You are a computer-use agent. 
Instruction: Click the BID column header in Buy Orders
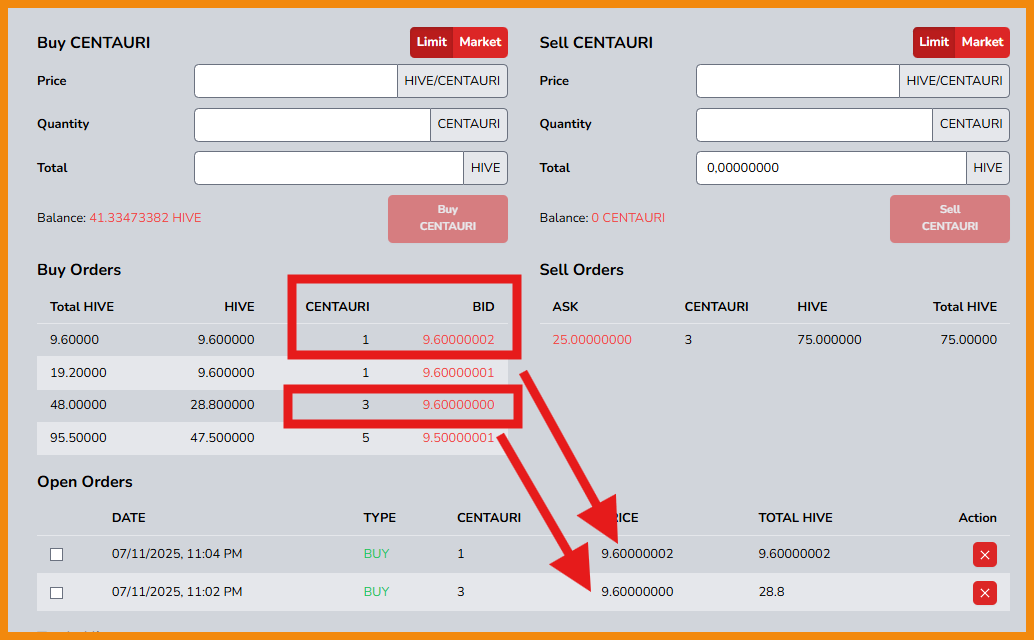483,307
